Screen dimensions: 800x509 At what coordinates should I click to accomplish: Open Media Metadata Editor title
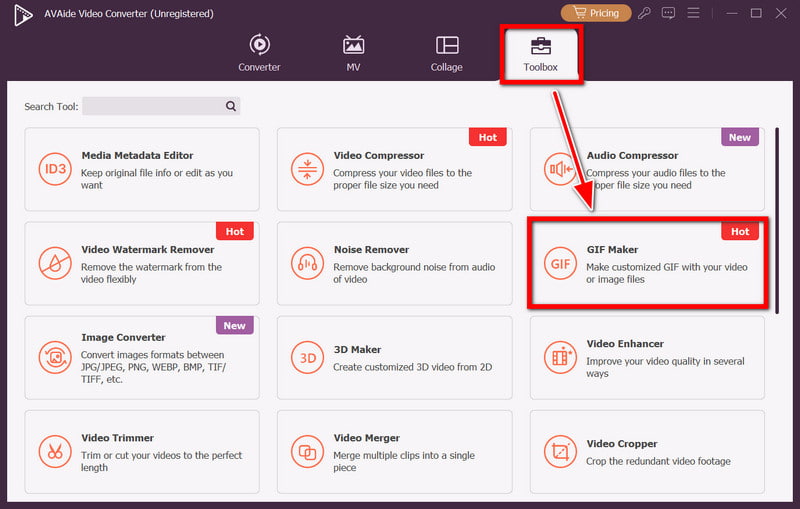click(137, 156)
